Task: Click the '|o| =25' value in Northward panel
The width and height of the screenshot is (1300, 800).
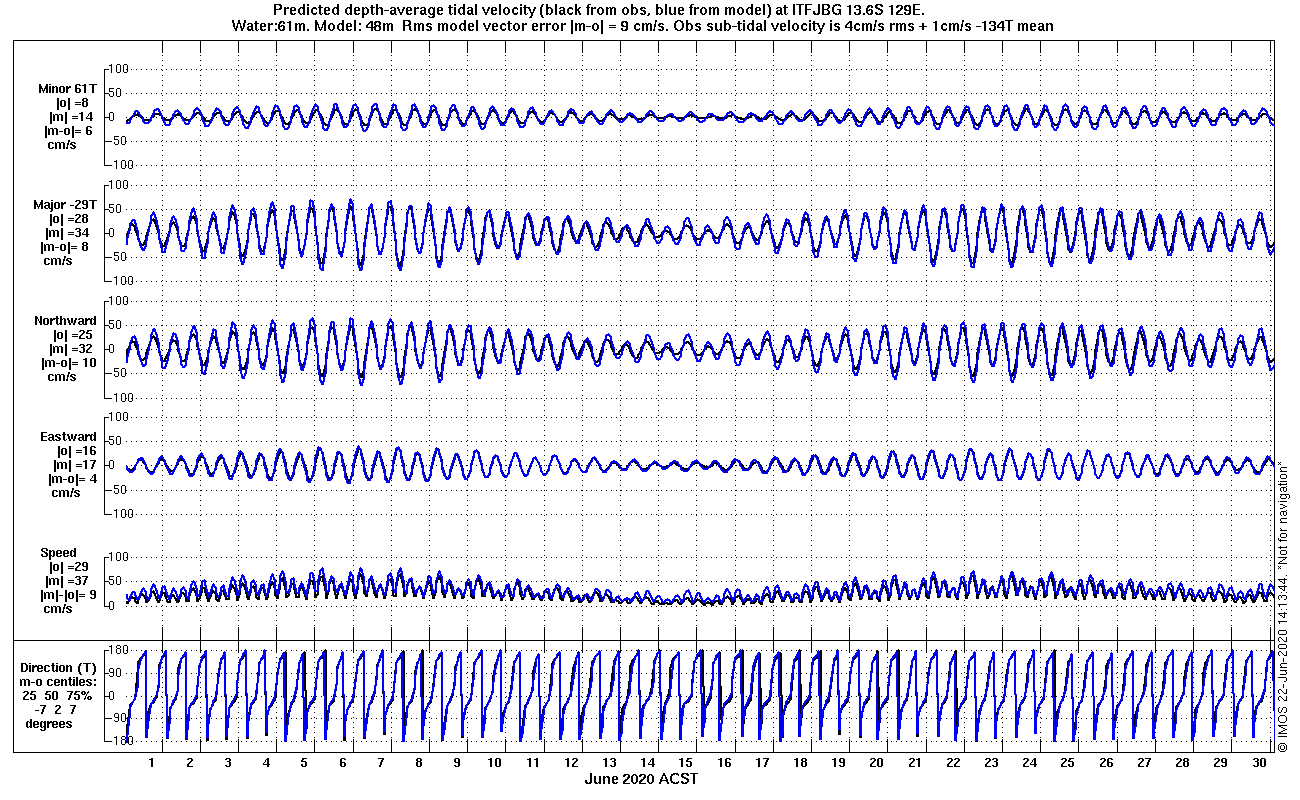Action: click(x=71, y=335)
